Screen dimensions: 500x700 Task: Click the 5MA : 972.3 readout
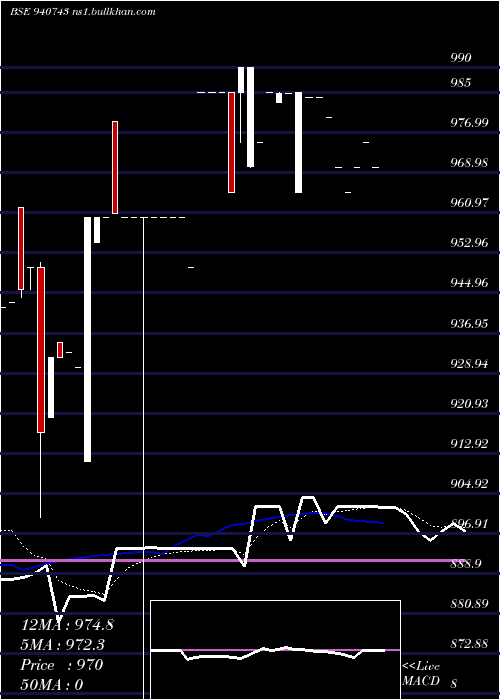click(63, 645)
